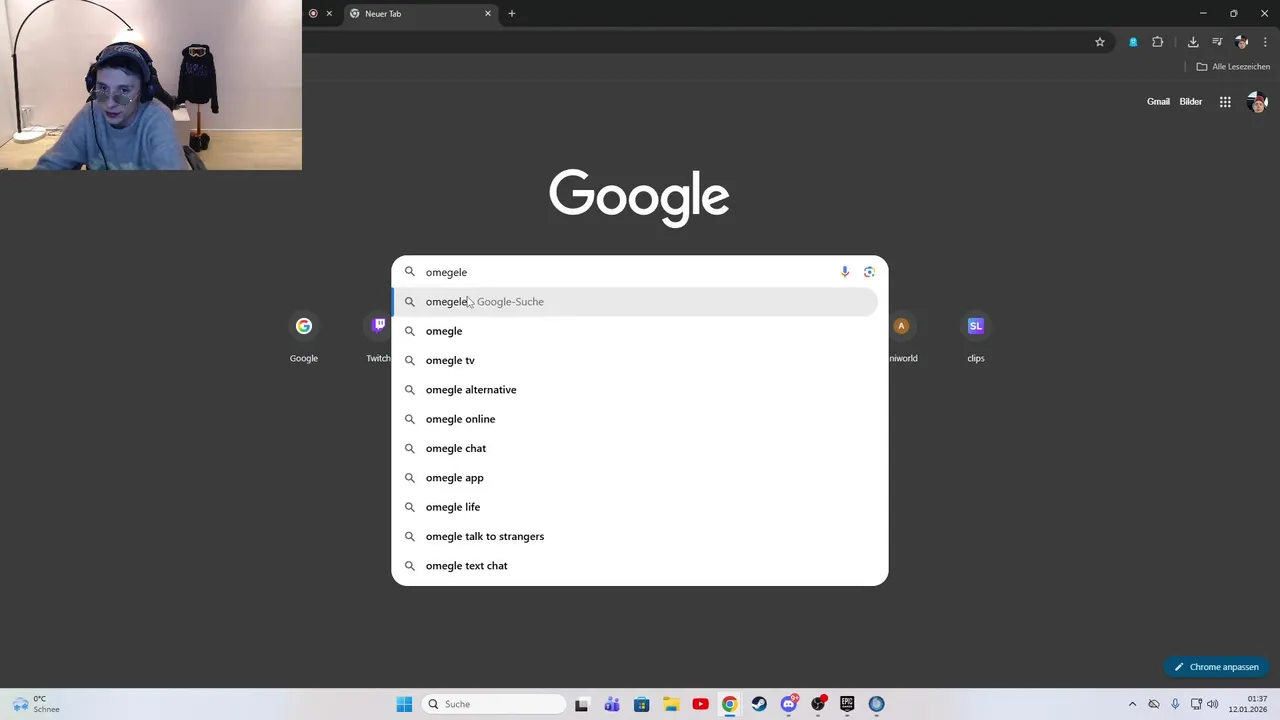Open File Explorer from taskbar
The width and height of the screenshot is (1280, 720).
click(x=671, y=704)
